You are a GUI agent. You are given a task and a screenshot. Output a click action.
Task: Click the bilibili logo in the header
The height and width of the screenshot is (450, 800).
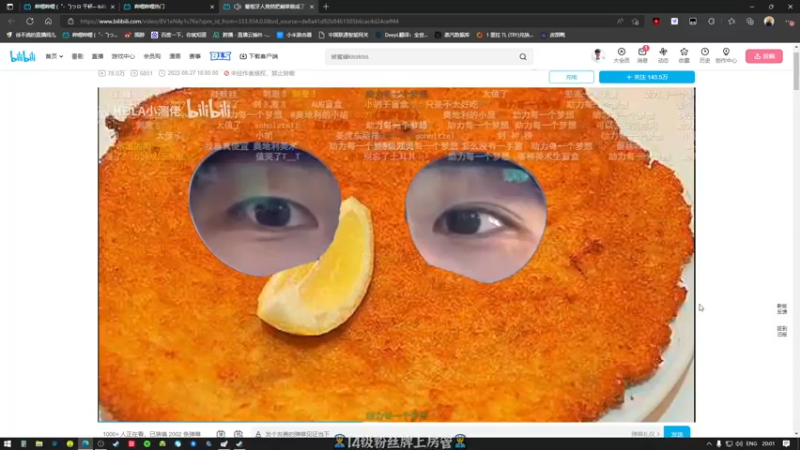pyautogui.click(x=23, y=56)
